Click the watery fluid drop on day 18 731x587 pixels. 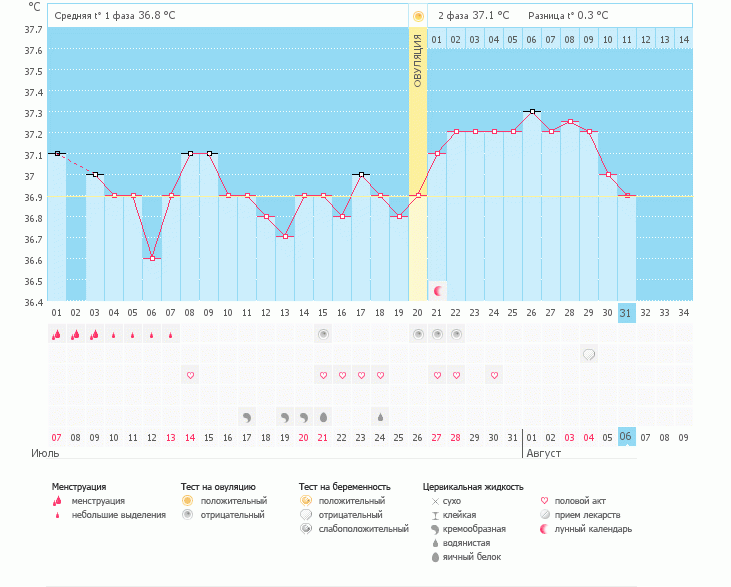pos(380,415)
